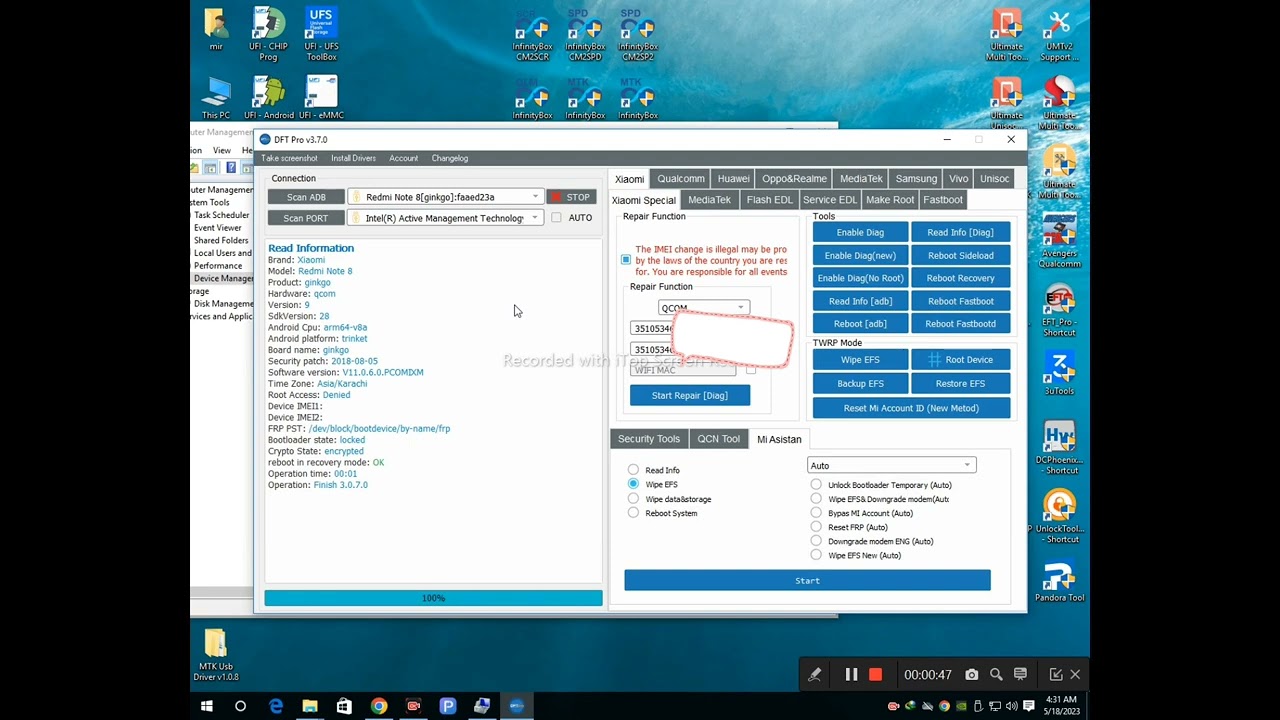Select the Pandora Tool desktop icon

click(1059, 582)
